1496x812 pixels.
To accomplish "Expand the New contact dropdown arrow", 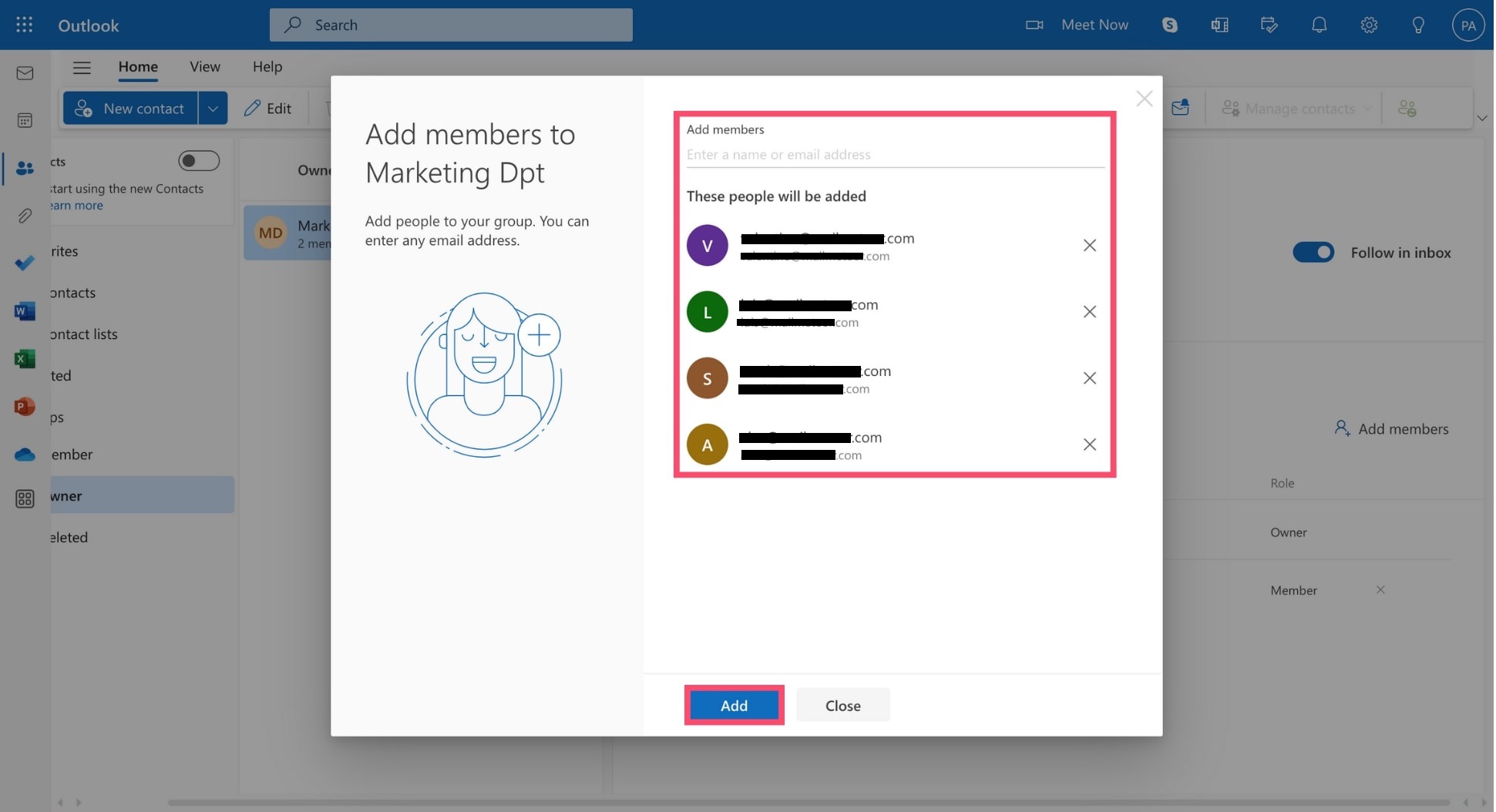I will pyautogui.click(x=213, y=109).
